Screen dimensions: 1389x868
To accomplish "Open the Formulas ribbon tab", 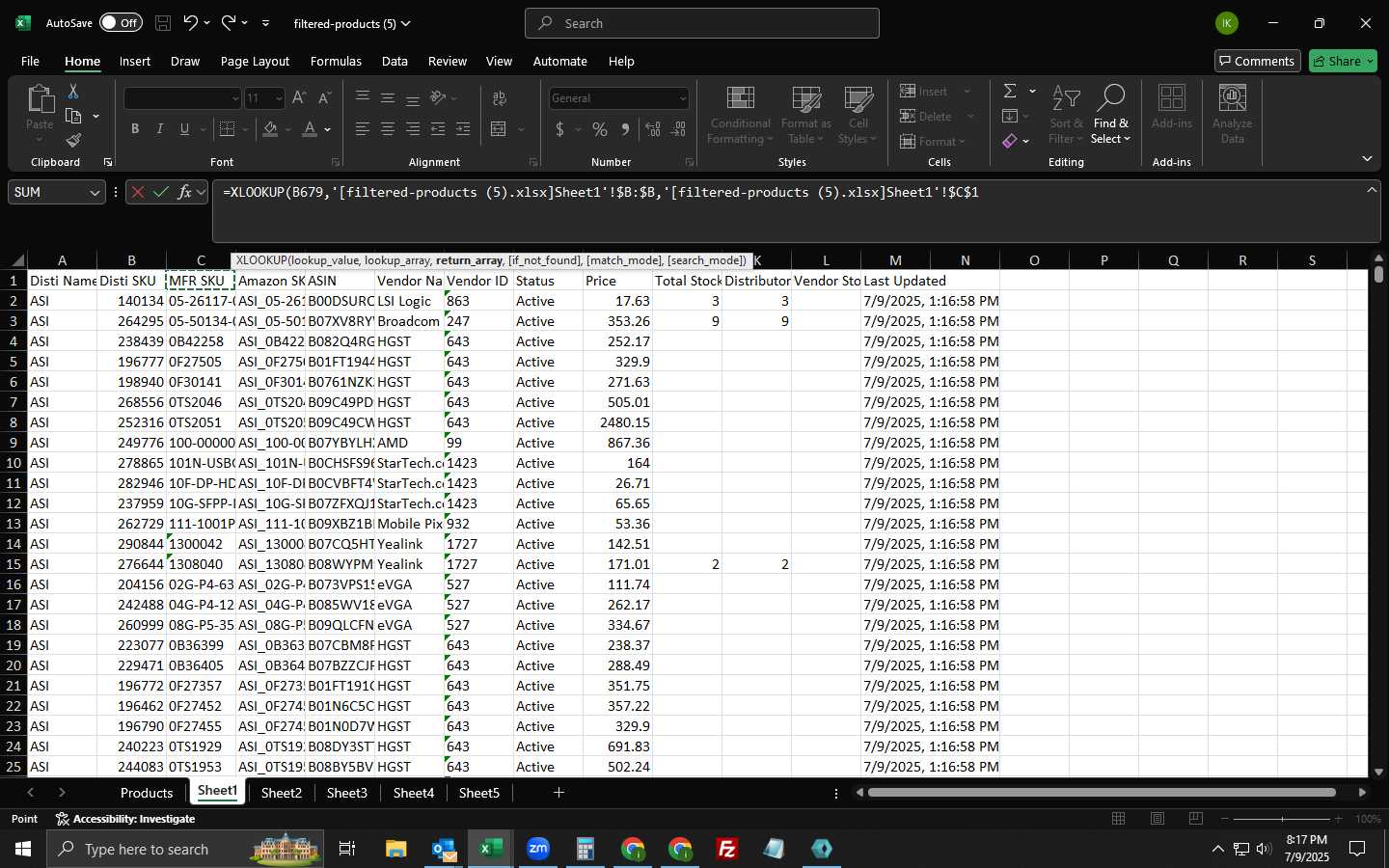I will pos(336,61).
